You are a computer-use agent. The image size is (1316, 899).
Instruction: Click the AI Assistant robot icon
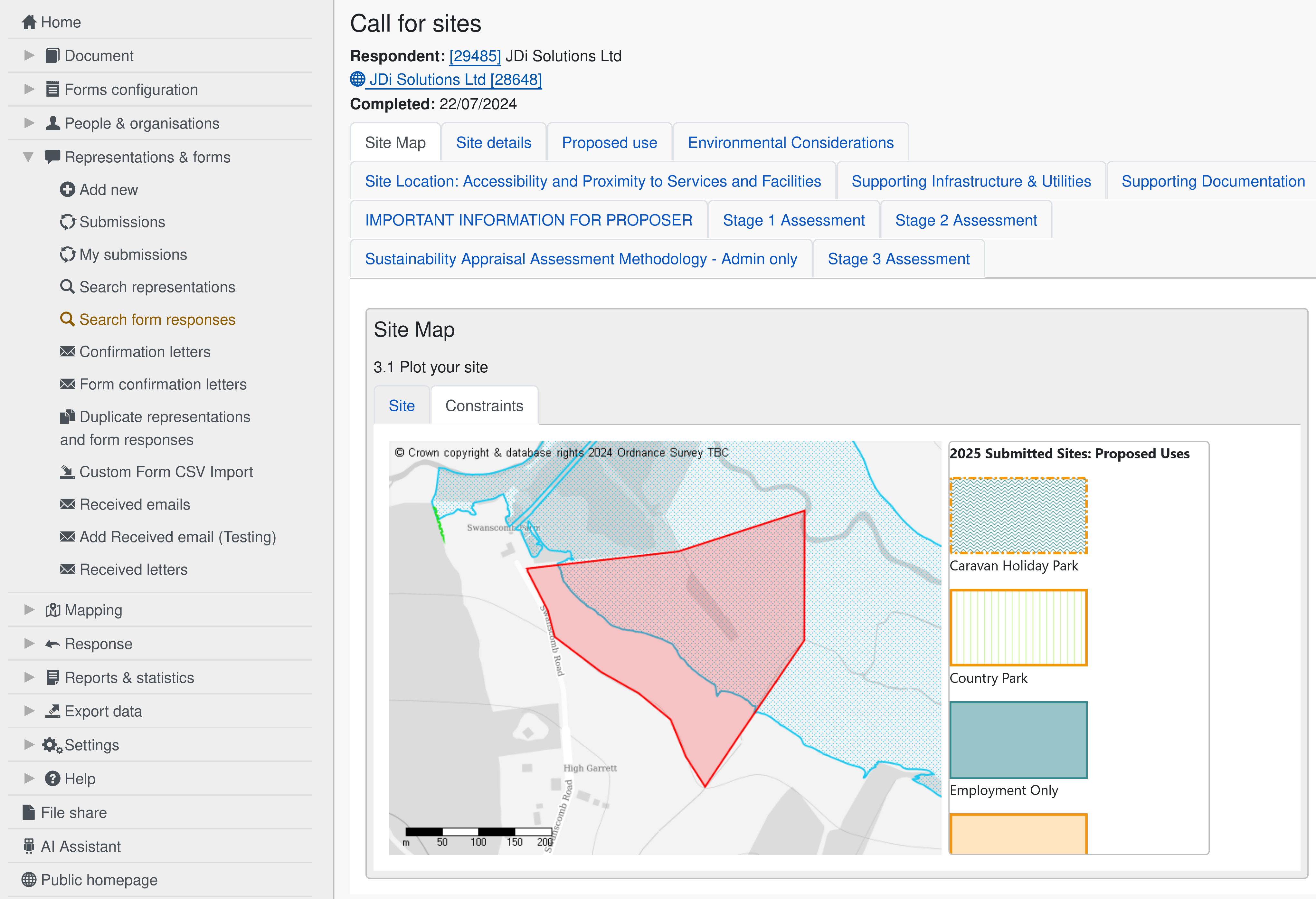[29, 846]
